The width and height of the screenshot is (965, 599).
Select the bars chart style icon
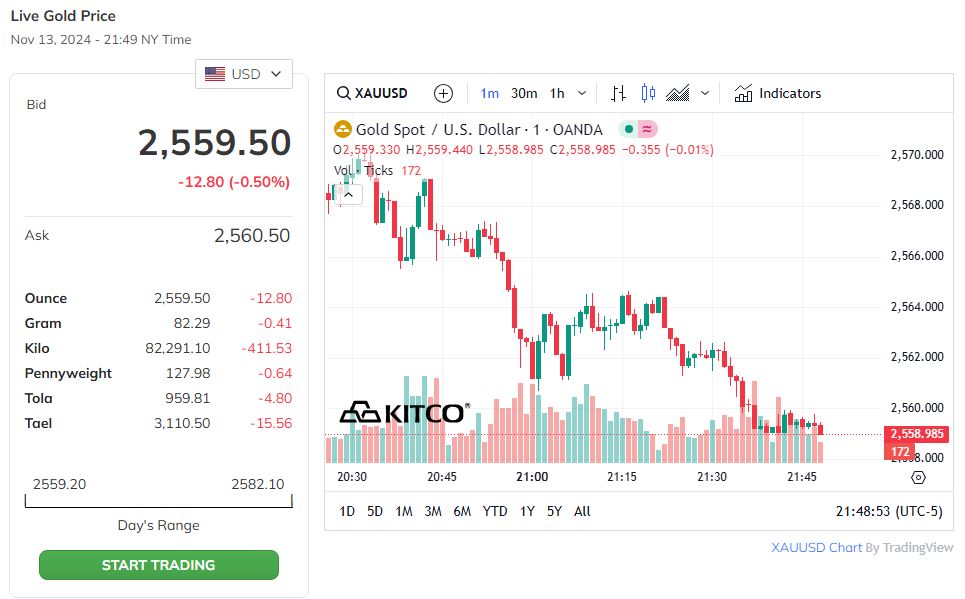click(x=618, y=93)
